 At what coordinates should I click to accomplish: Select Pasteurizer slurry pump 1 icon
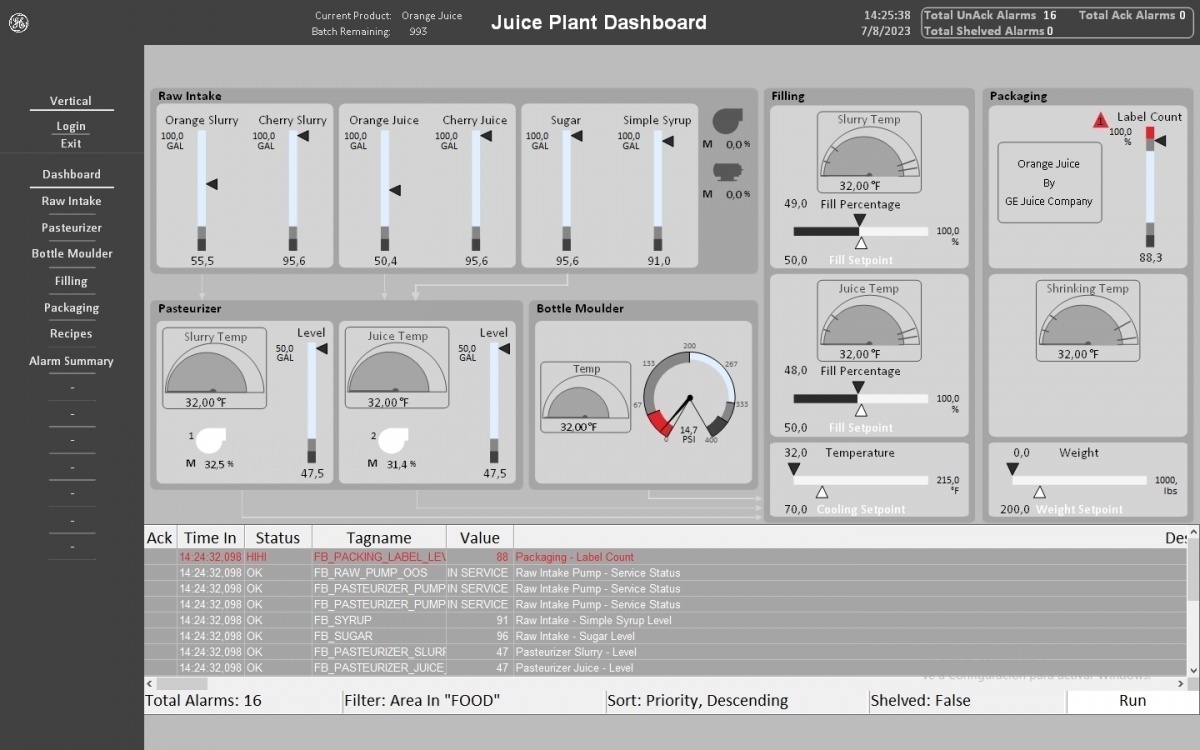click(x=210, y=440)
